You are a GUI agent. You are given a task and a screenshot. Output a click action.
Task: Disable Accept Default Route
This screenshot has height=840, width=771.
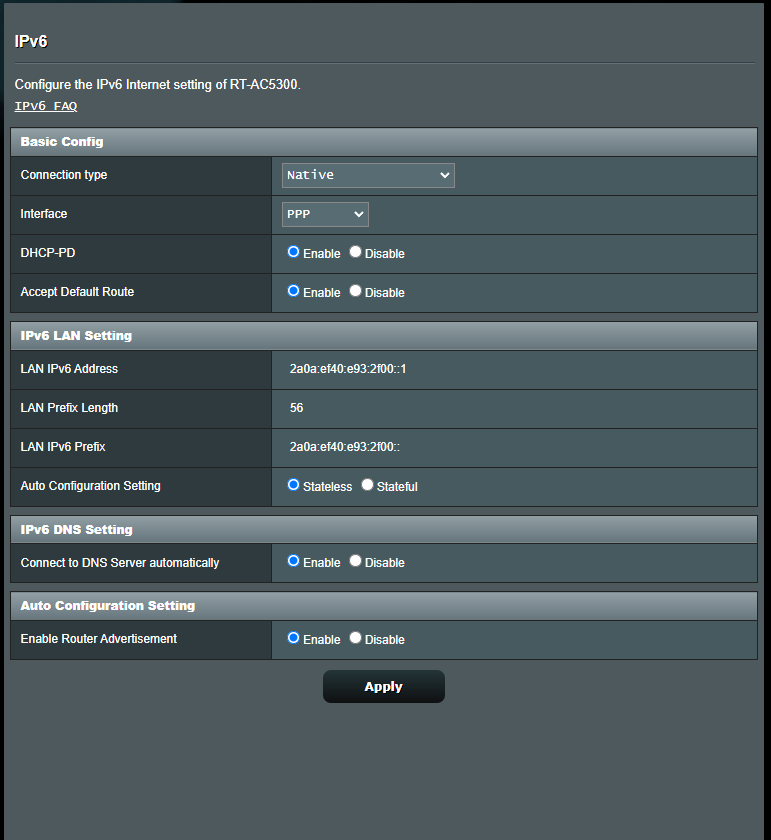[355, 292]
